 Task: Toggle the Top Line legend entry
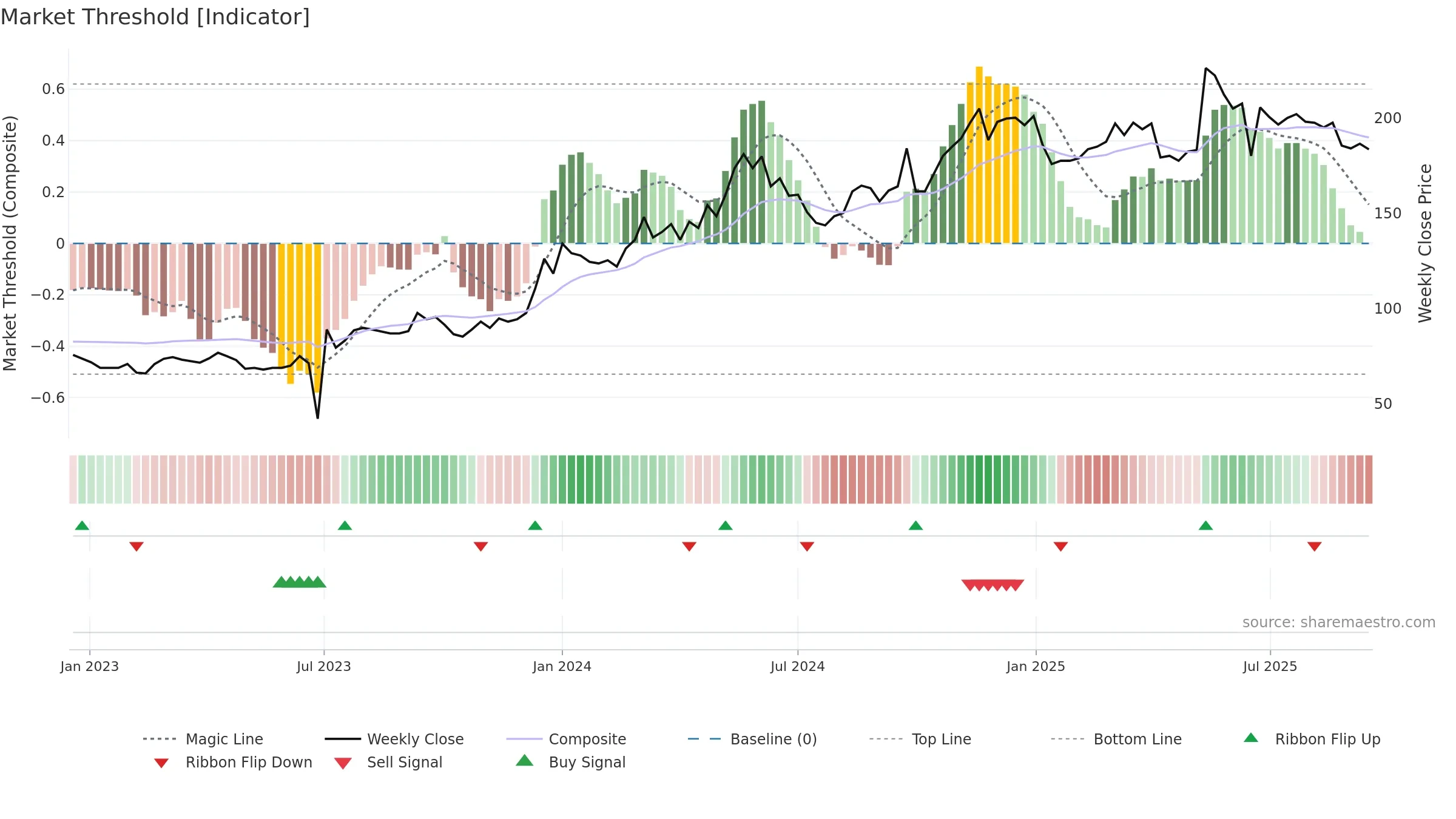point(920,739)
